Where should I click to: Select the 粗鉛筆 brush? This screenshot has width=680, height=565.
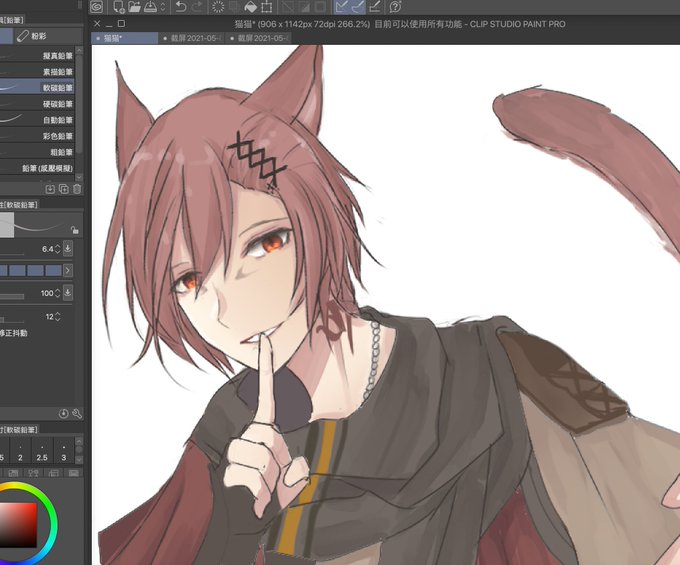click(x=37, y=152)
